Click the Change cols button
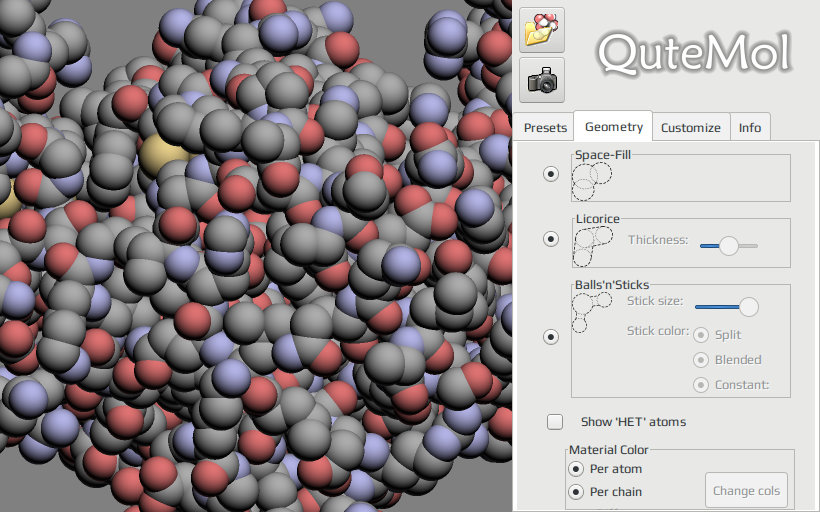The height and width of the screenshot is (512, 820). click(x=746, y=491)
